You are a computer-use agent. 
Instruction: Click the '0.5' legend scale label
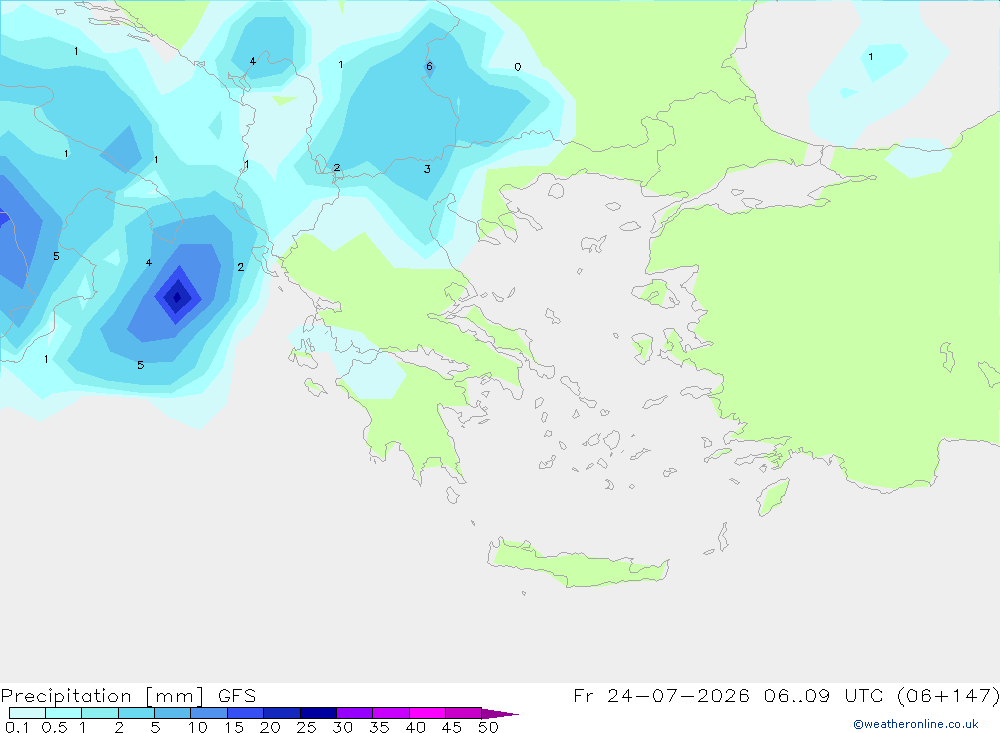(x=54, y=727)
